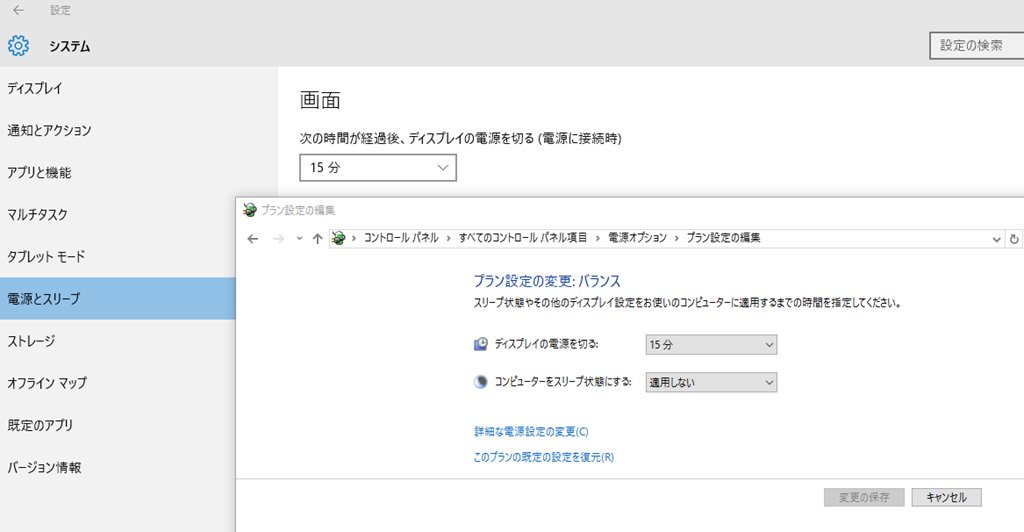Open the コンピューターをスリープ状態にする dropdown
Image resolution: width=1024 pixels, height=532 pixels.
711,382
